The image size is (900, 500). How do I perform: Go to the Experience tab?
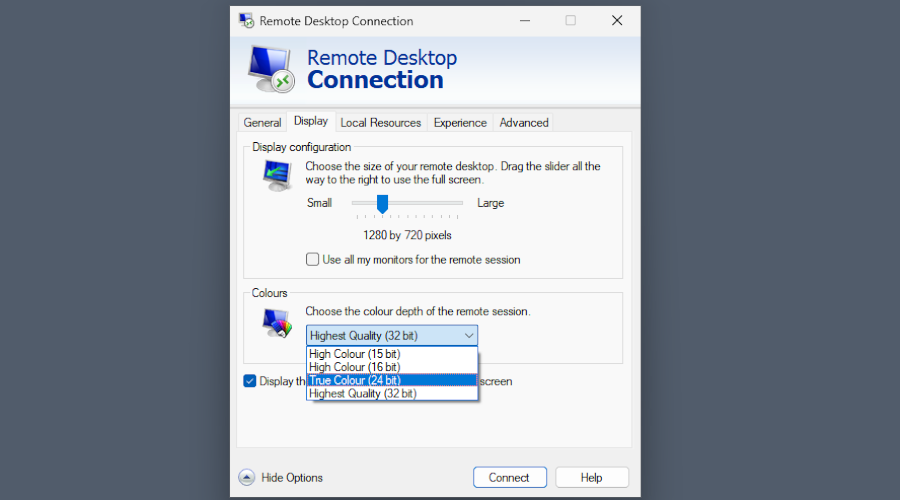[x=460, y=123]
